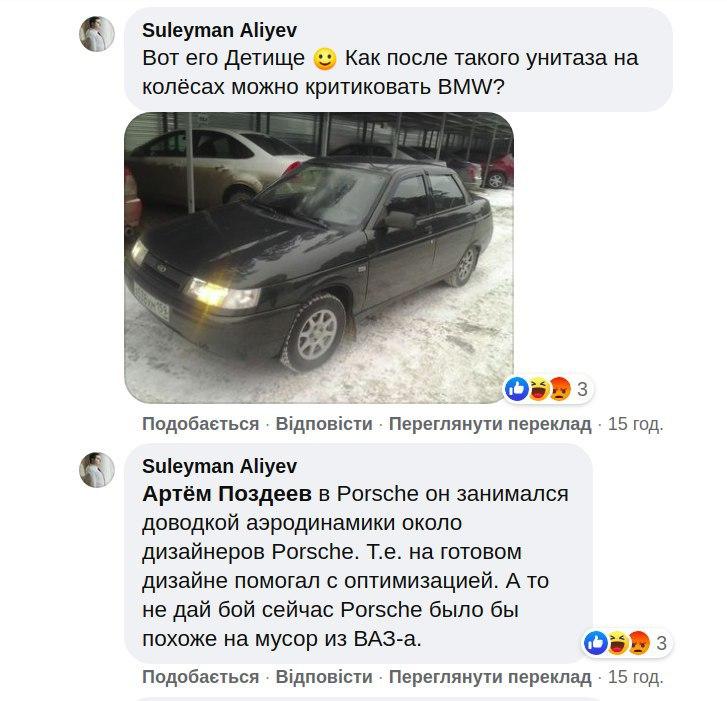Click the laughing reaction icon on second comment
Image resolution: width=727 pixels, height=701 pixels.
point(617,643)
